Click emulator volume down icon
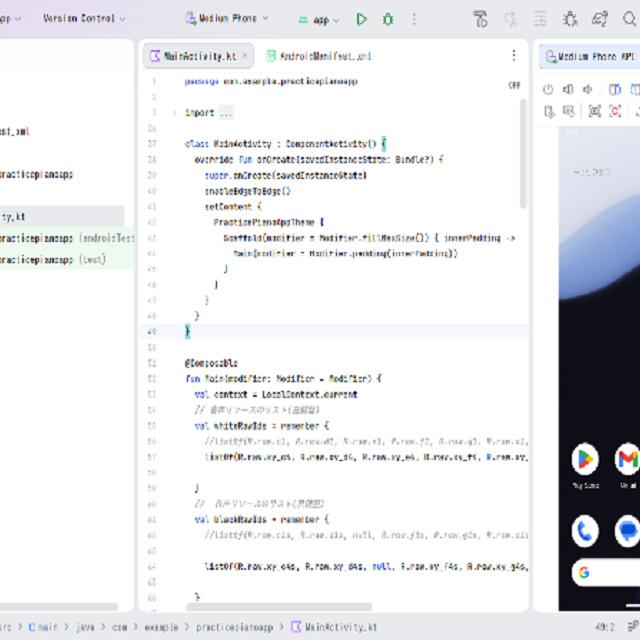 (x=587, y=89)
